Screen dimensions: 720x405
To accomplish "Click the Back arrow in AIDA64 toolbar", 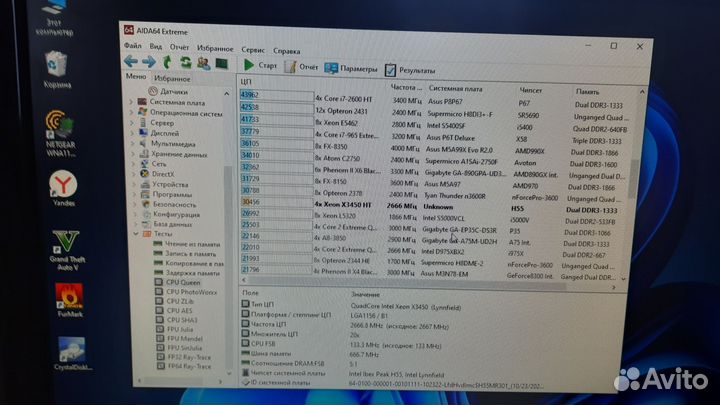I will (x=132, y=62).
